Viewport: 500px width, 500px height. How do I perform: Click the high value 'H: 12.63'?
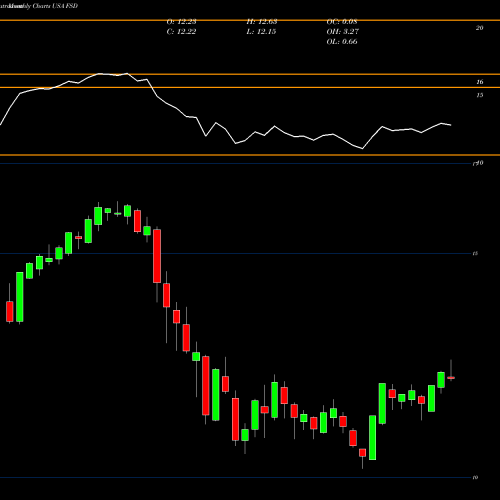(x=262, y=22)
